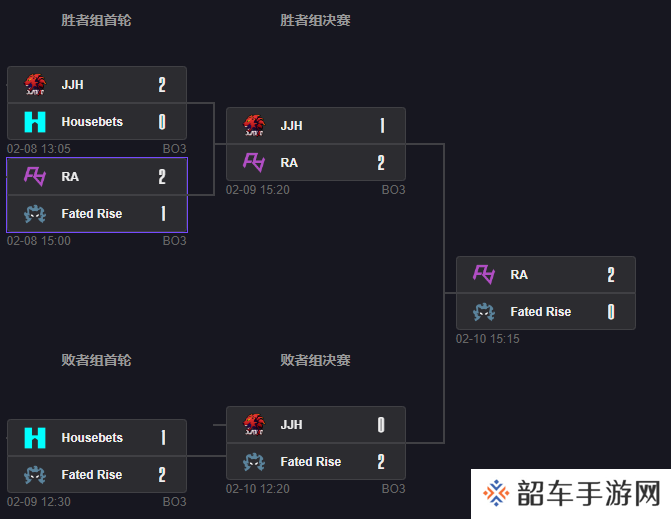This screenshot has width=671, height=519.
Task: Click JJH logo in losers final match
Action: (x=254, y=424)
